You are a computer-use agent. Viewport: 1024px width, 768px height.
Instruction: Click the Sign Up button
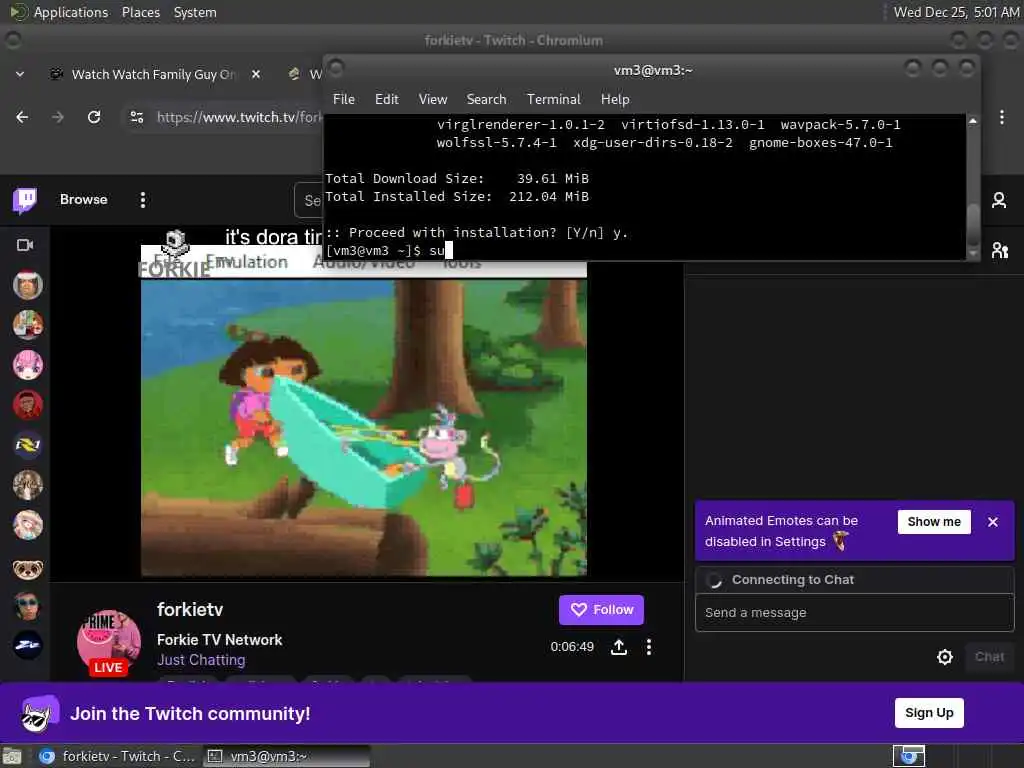click(x=929, y=712)
